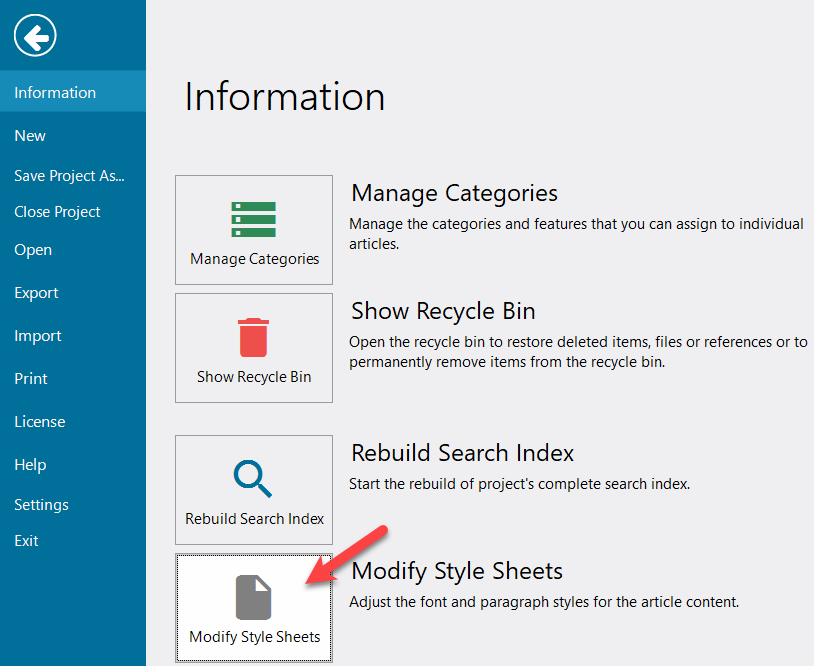Open the Save Project As... option
The height and width of the screenshot is (666, 814).
coord(69,175)
